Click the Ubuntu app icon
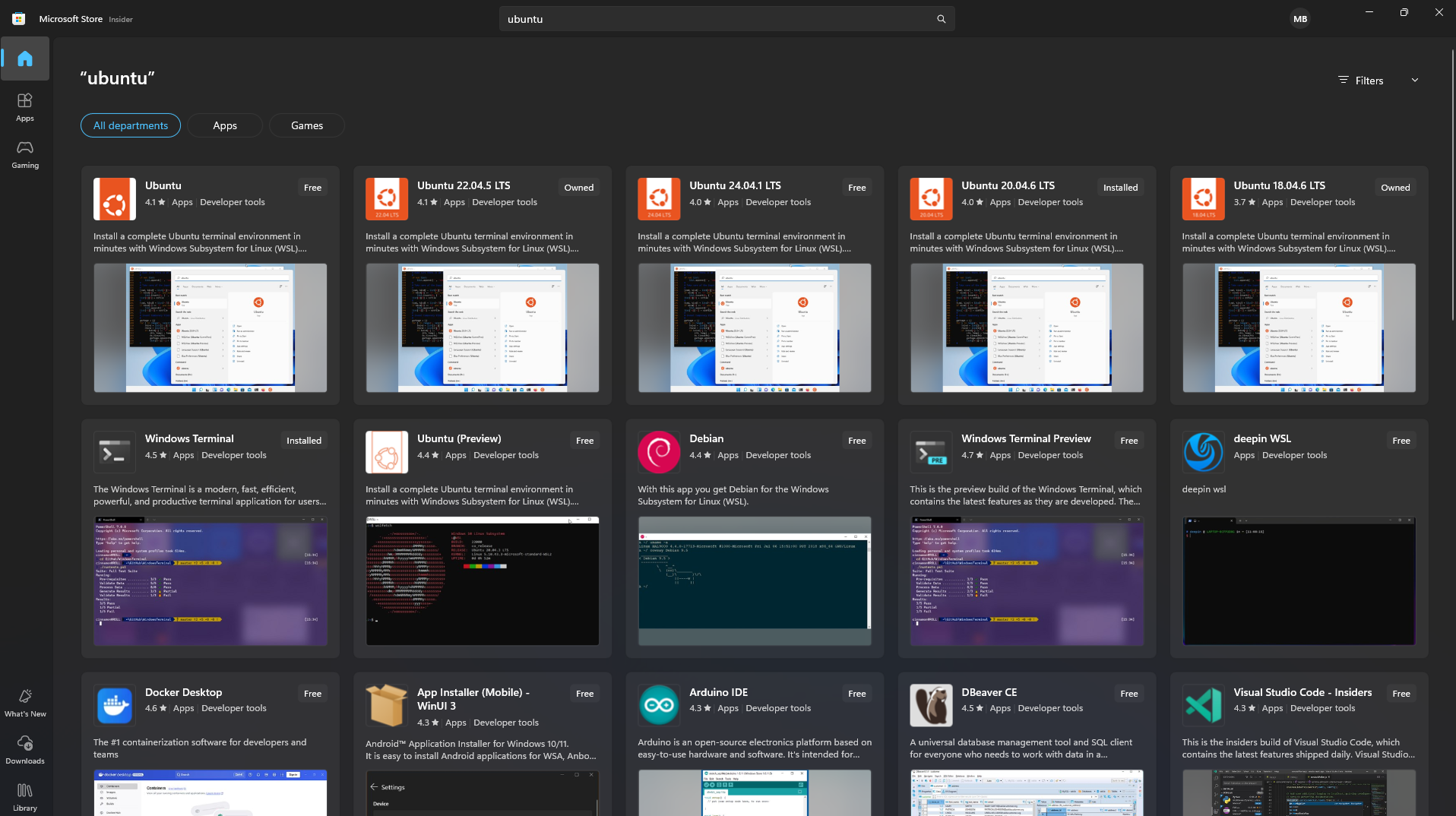This screenshot has width=1456, height=816. [115, 199]
